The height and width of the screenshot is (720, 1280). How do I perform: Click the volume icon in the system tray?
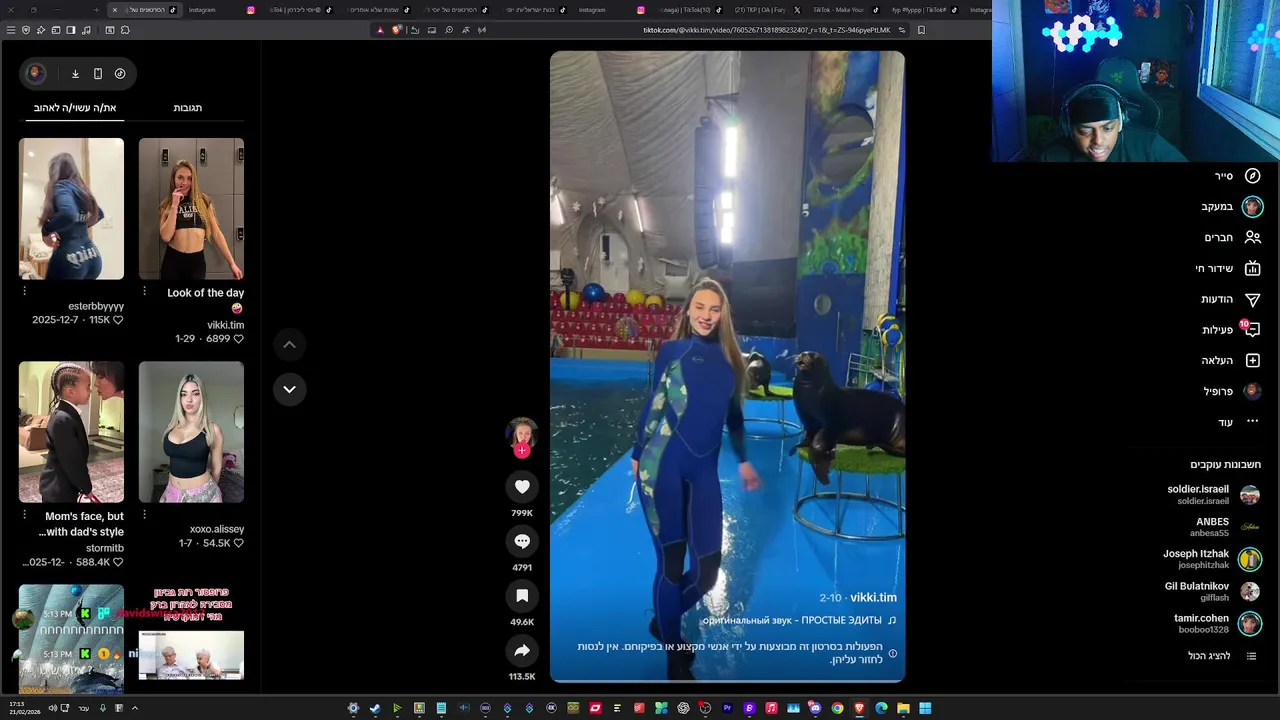tap(52, 708)
